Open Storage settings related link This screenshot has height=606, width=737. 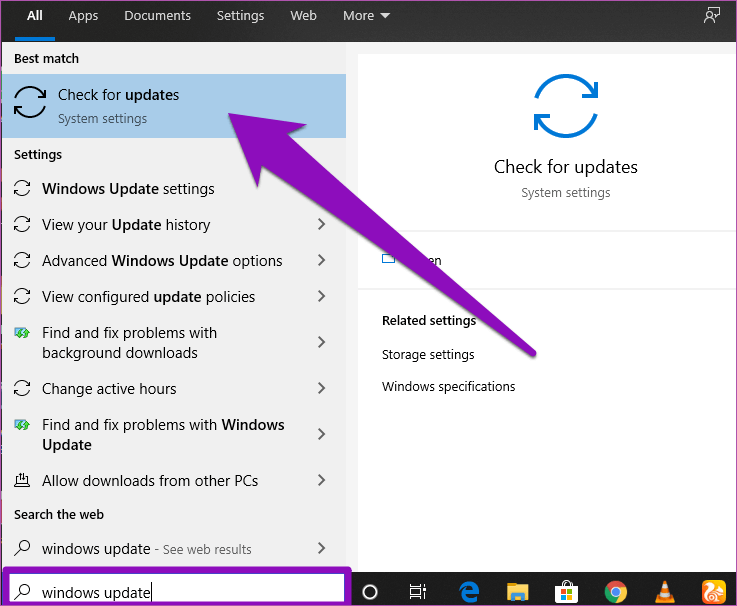tap(428, 354)
